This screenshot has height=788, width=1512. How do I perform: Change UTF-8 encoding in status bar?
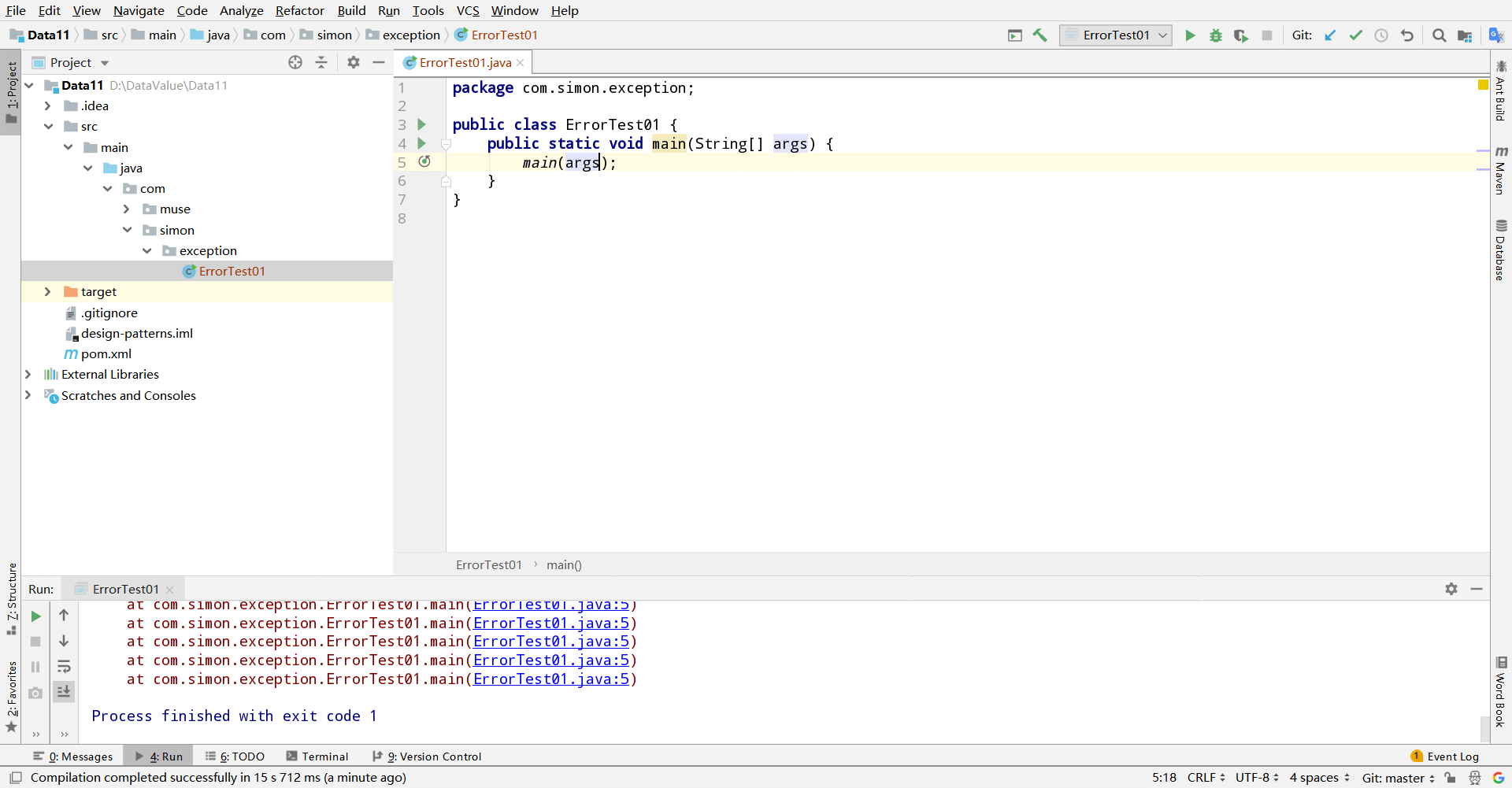(1257, 778)
